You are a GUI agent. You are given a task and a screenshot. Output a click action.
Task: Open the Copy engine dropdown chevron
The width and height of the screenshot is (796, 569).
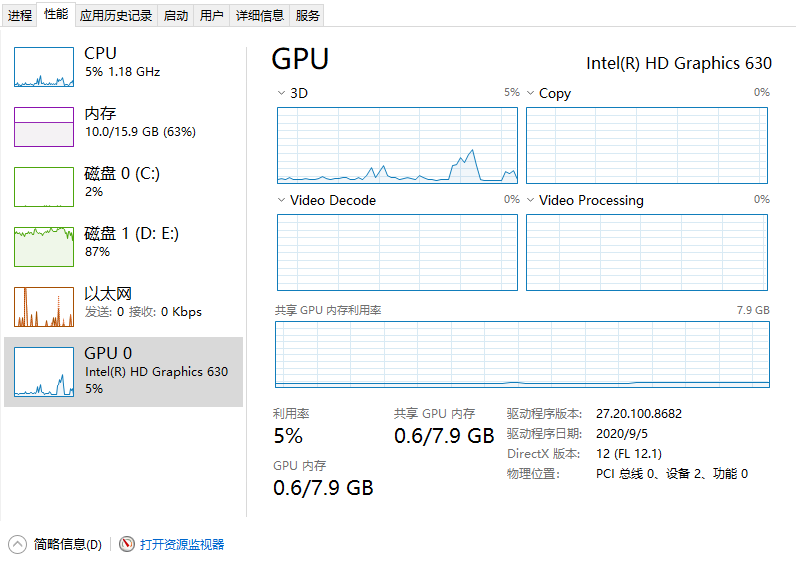530,93
